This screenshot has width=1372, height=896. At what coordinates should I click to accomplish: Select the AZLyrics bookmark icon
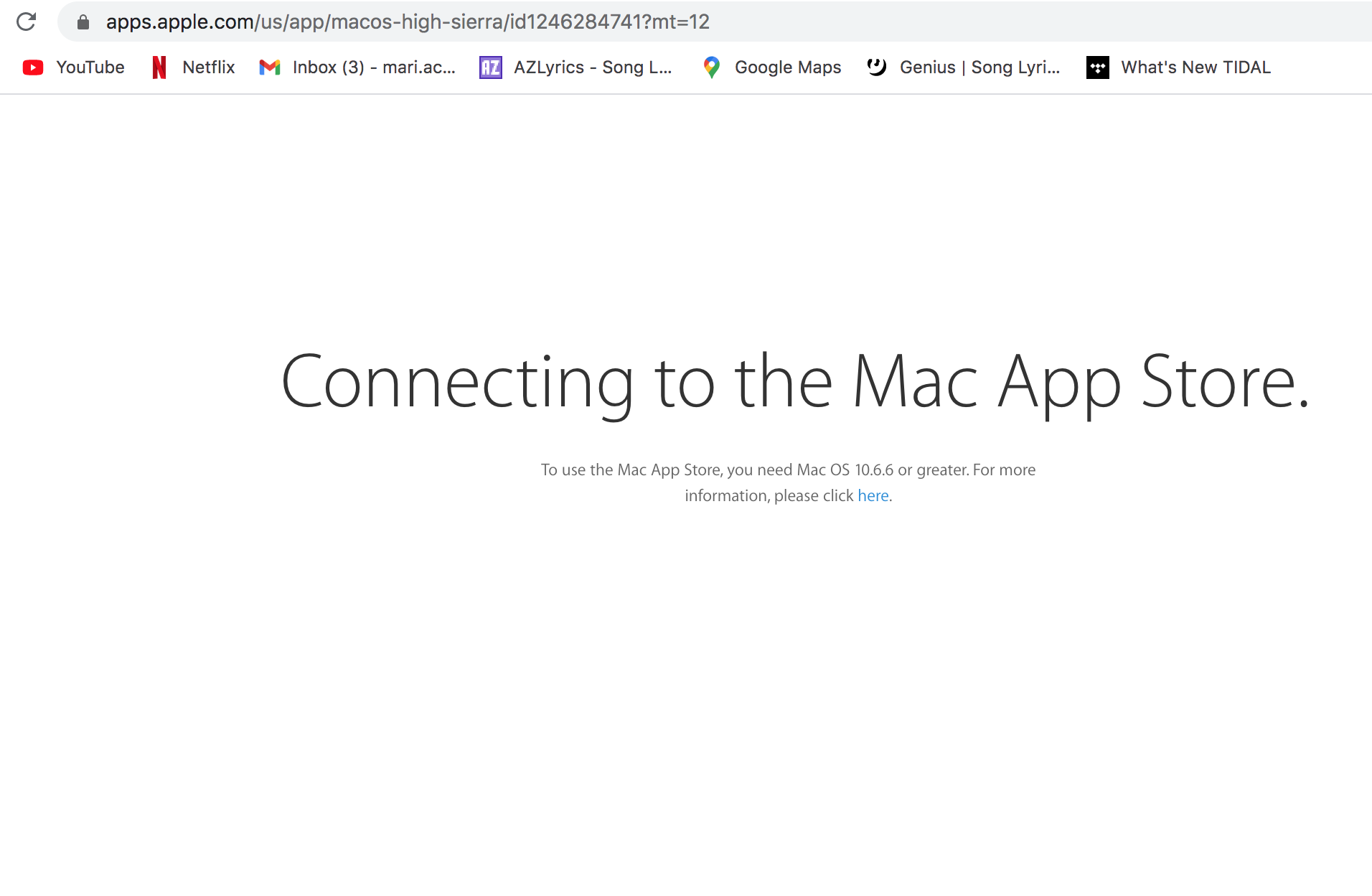point(489,67)
